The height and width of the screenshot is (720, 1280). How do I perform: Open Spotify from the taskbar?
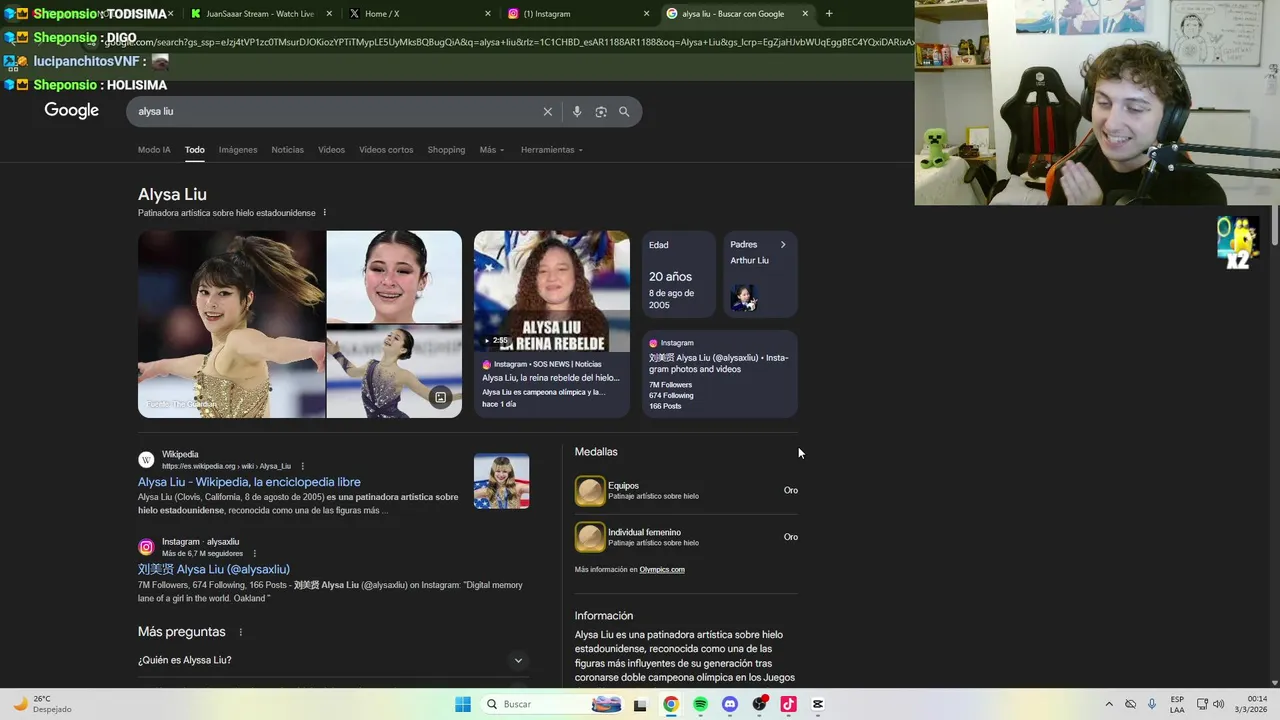click(x=700, y=704)
